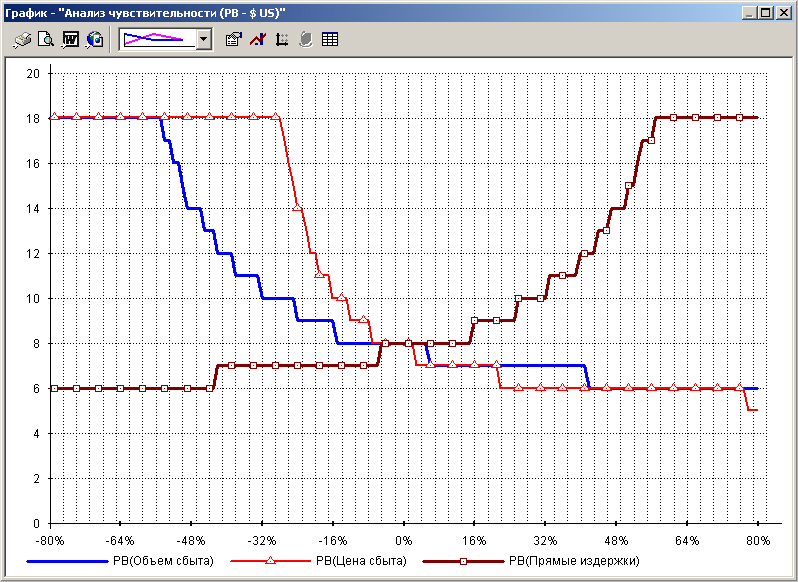Viewport: 798px width, 582px height.
Task: Click the dark red square marker at value 15
Action: 629,186
